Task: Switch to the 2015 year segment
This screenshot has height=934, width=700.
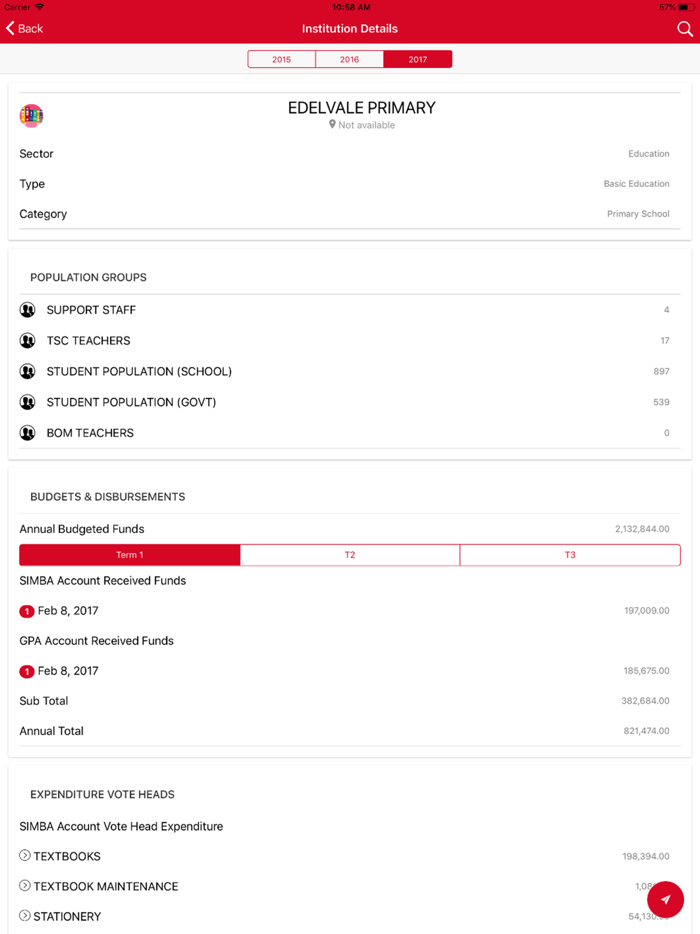Action: [282, 60]
